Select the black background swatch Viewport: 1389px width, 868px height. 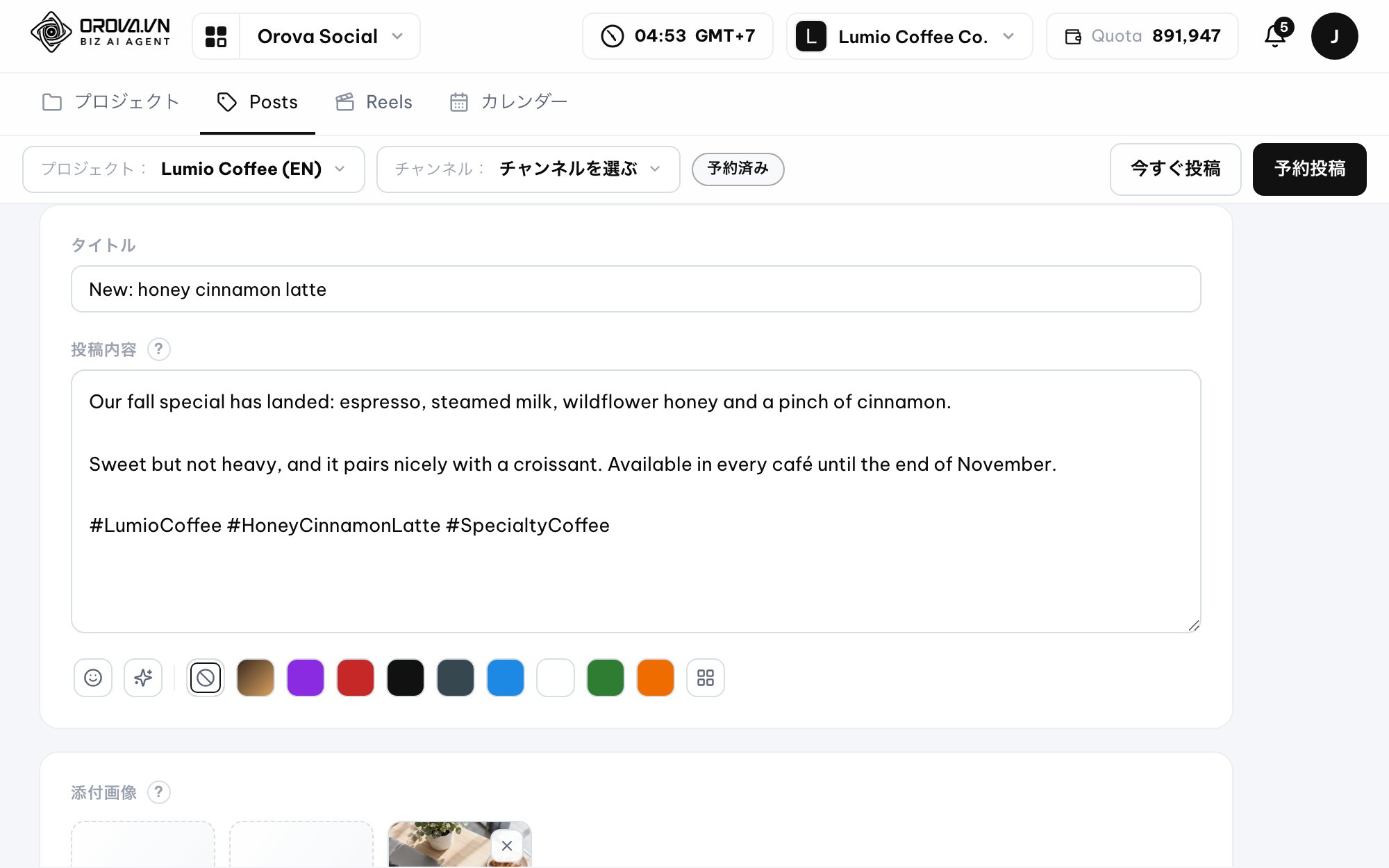(406, 677)
